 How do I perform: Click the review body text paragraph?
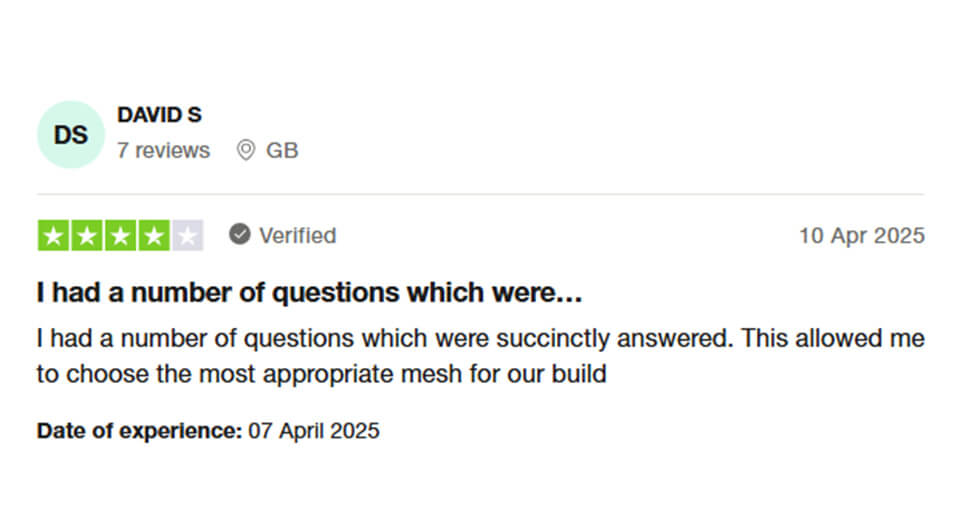point(481,356)
